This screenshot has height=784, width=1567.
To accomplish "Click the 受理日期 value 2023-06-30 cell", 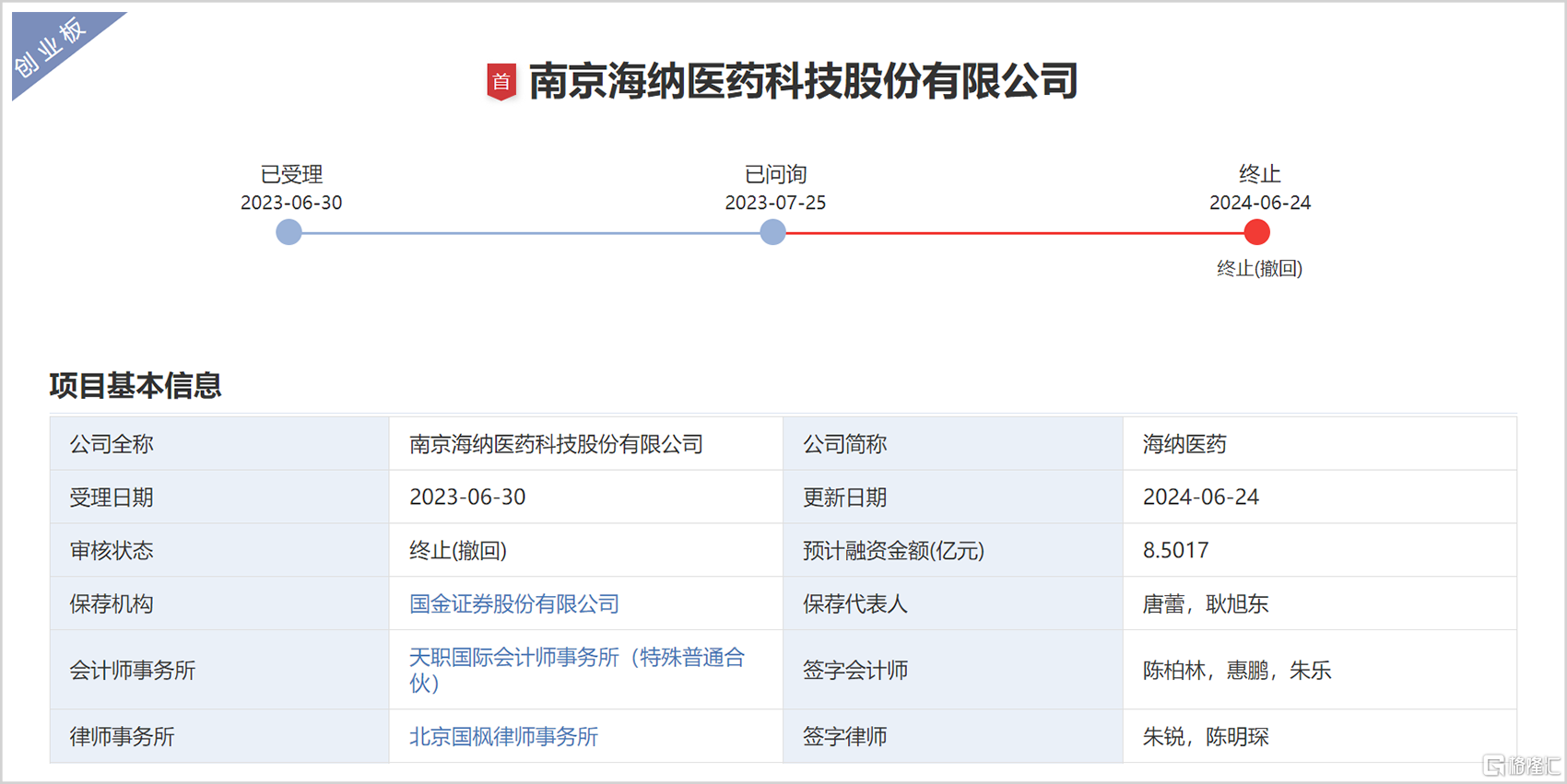I will pyautogui.click(x=586, y=497).
